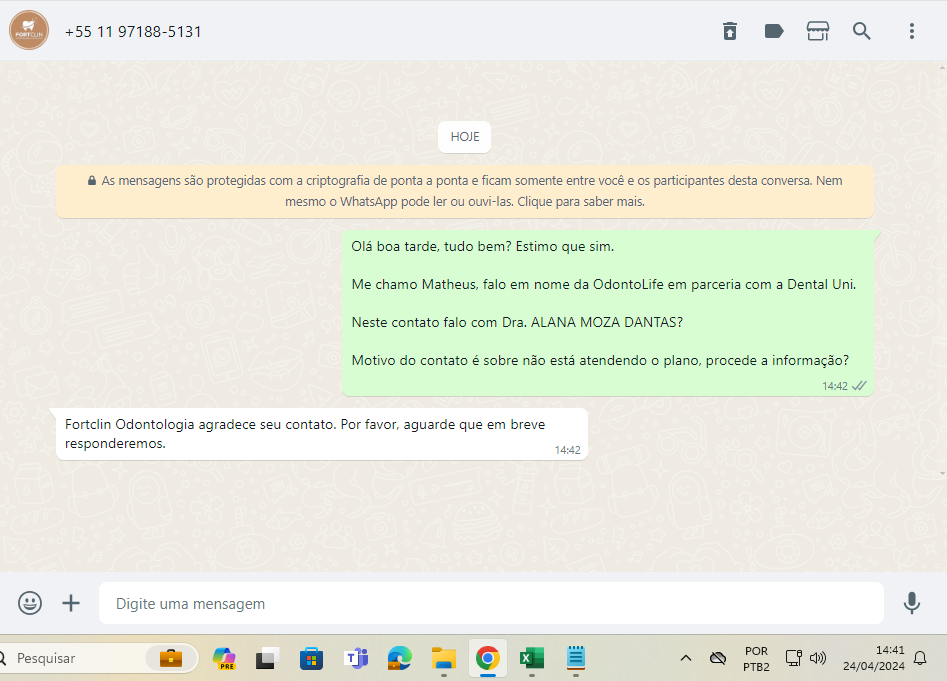Open the attachment plus menu
This screenshot has width=947, height=681.
pos(71,603)
